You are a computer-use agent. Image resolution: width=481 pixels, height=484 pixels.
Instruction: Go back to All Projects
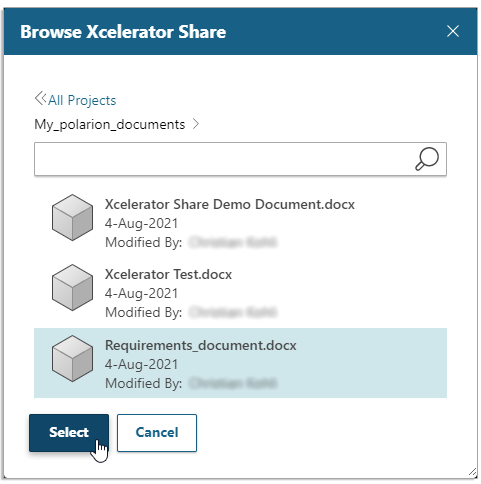82,100
